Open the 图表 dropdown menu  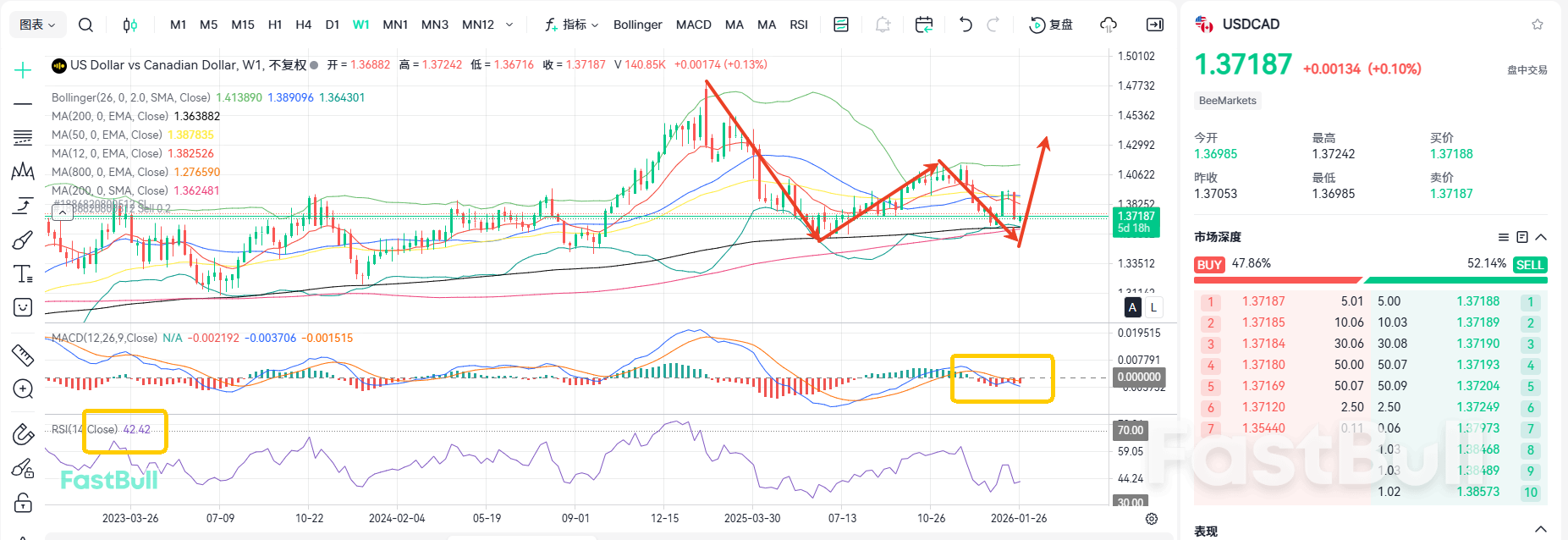(x=37, y=25)
